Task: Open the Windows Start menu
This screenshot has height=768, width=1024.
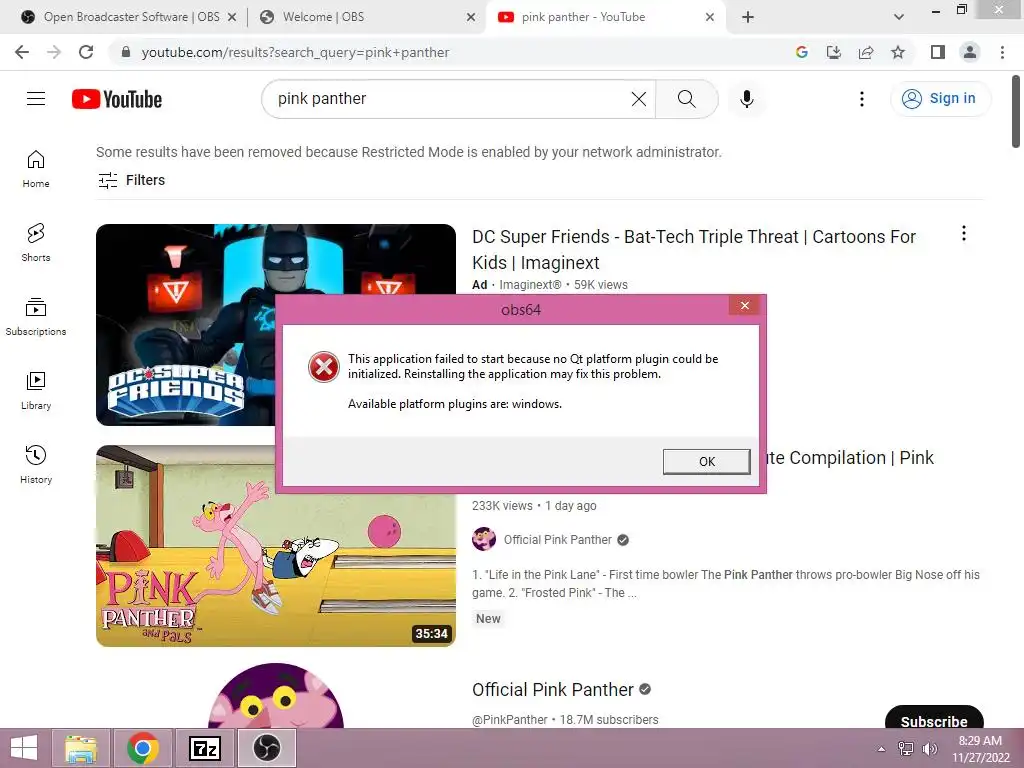Action: [24, 748]
